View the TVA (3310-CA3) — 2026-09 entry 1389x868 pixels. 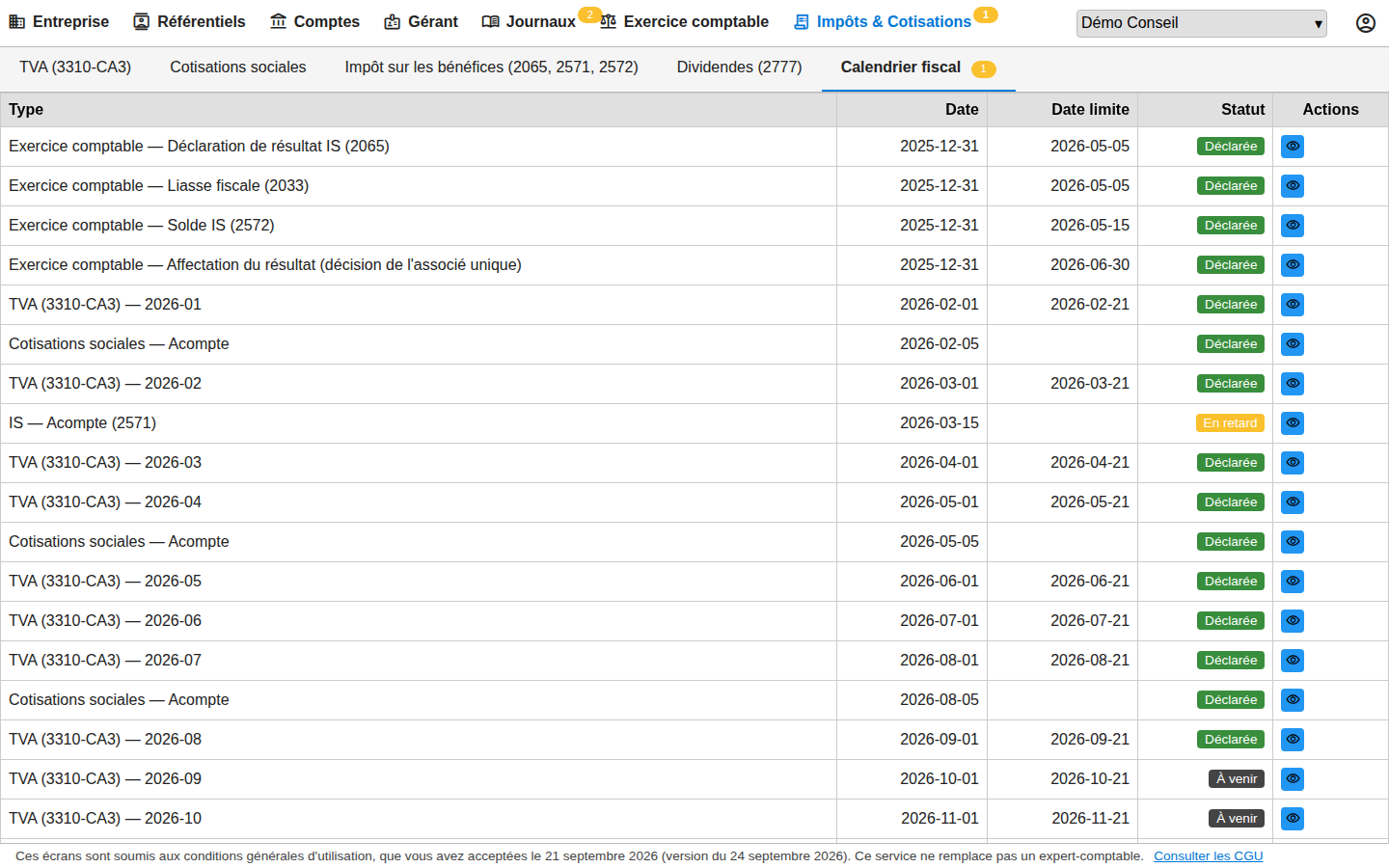[x=1293, y=779]
